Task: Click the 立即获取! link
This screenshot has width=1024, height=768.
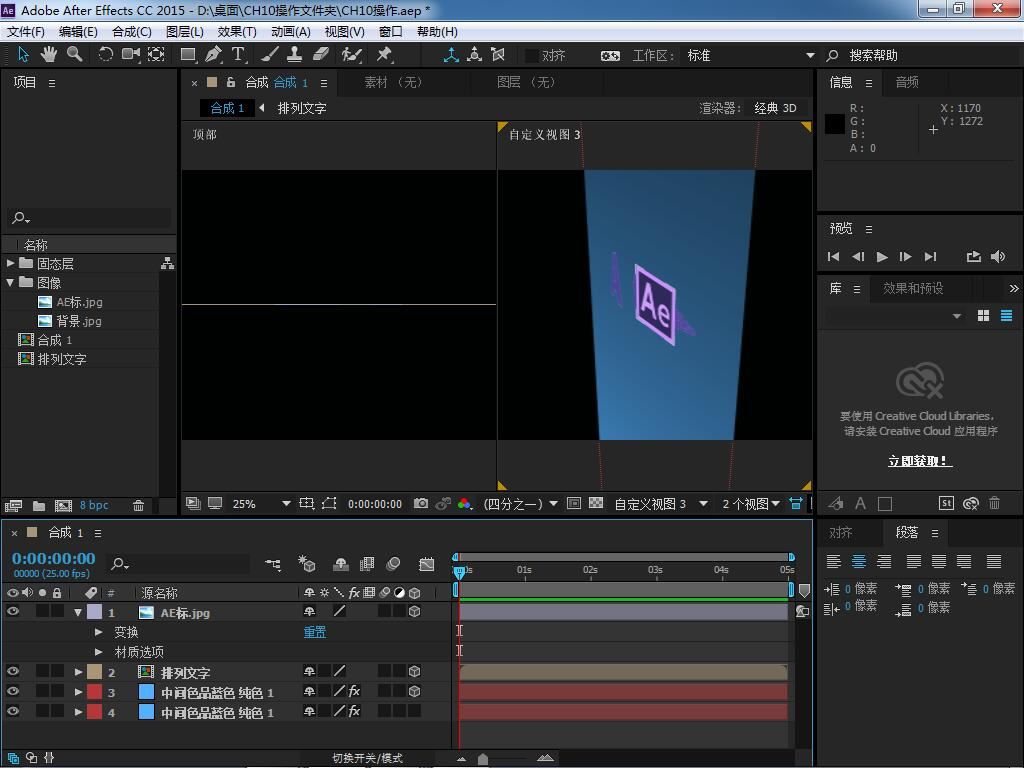Action: (920, 461)
